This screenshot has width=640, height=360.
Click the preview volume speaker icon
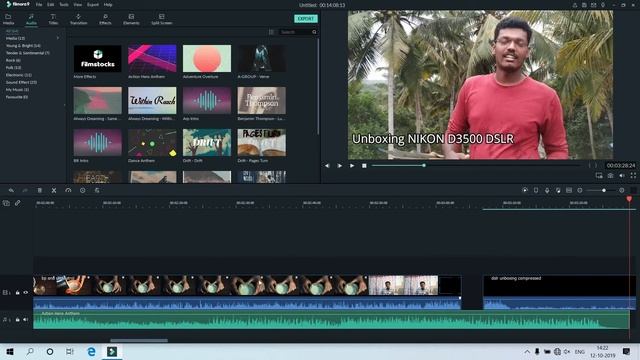point(622,176)
